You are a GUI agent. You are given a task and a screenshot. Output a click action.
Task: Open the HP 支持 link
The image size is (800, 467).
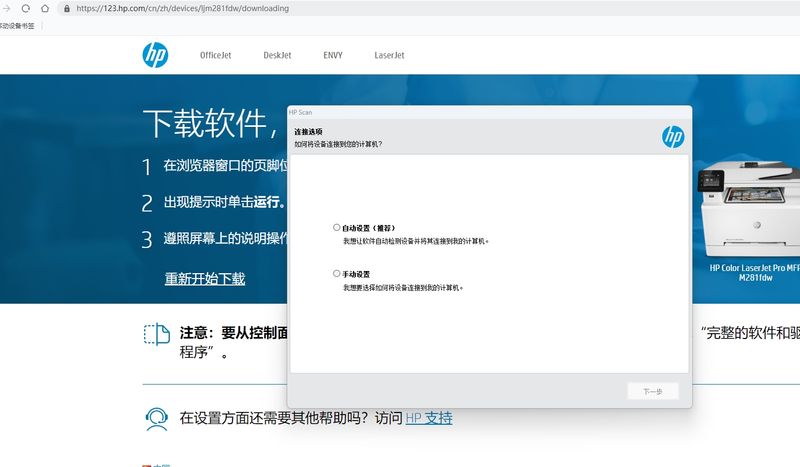[x=428, y=418]
